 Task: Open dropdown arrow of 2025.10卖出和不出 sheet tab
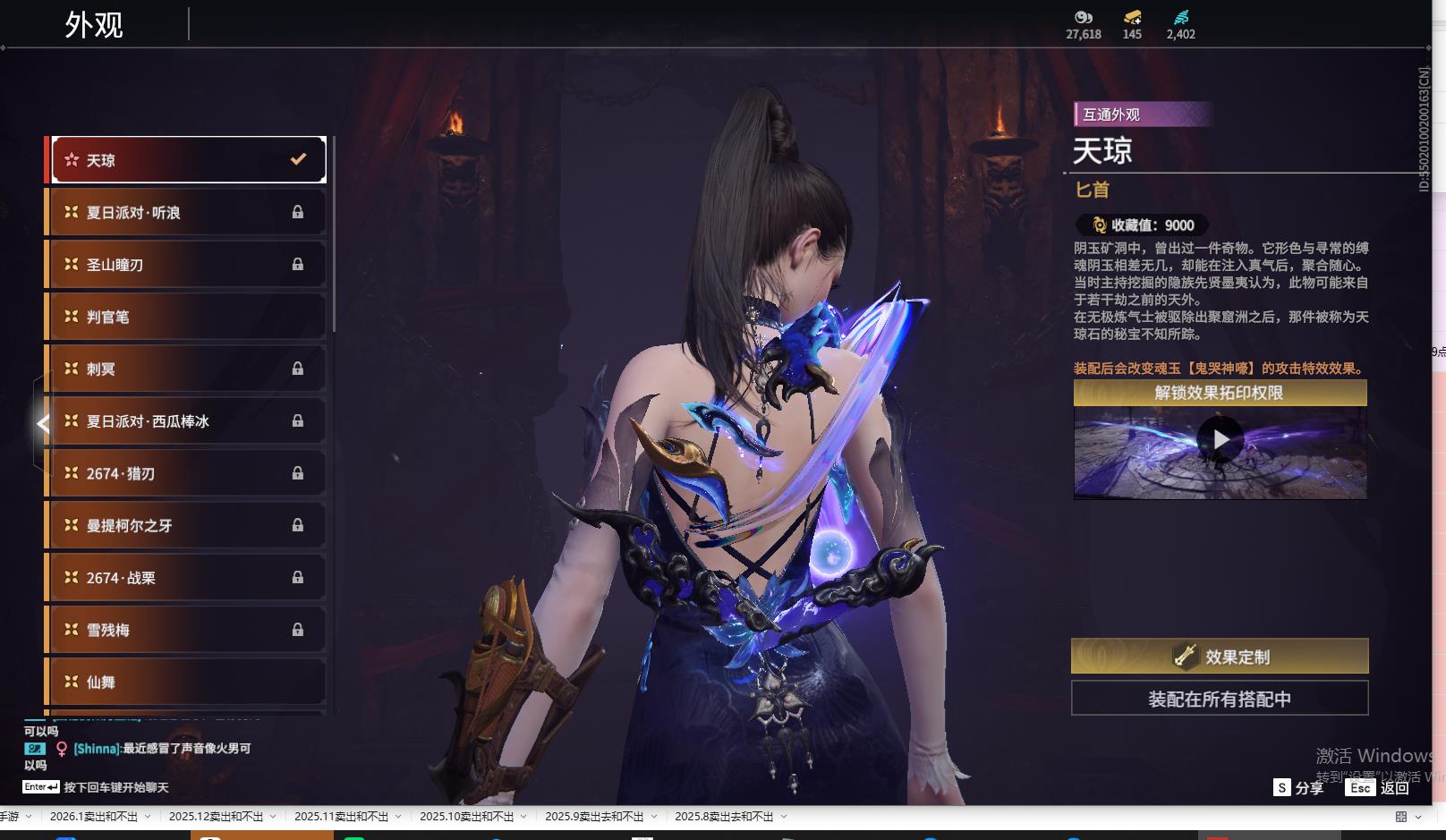click(x=523, y=817)
